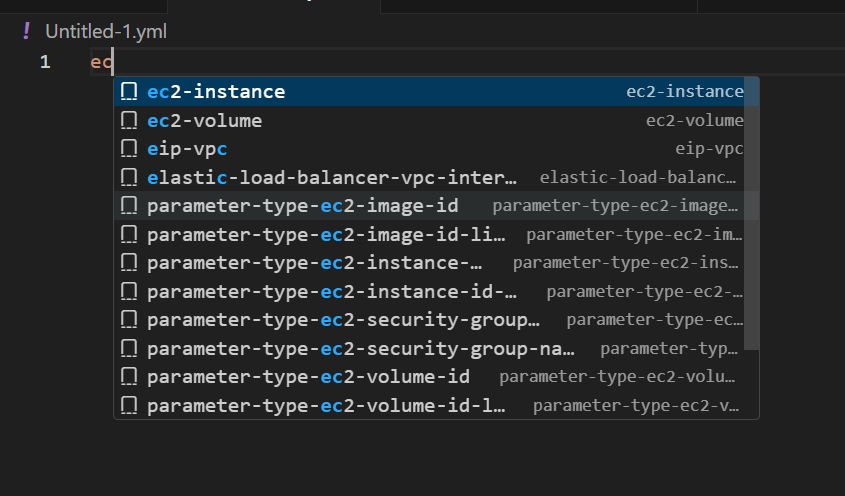This screenshot has height=496, width=845.
Task: Click the snippet icon beside ec2-volume
Action: [129, 121]
